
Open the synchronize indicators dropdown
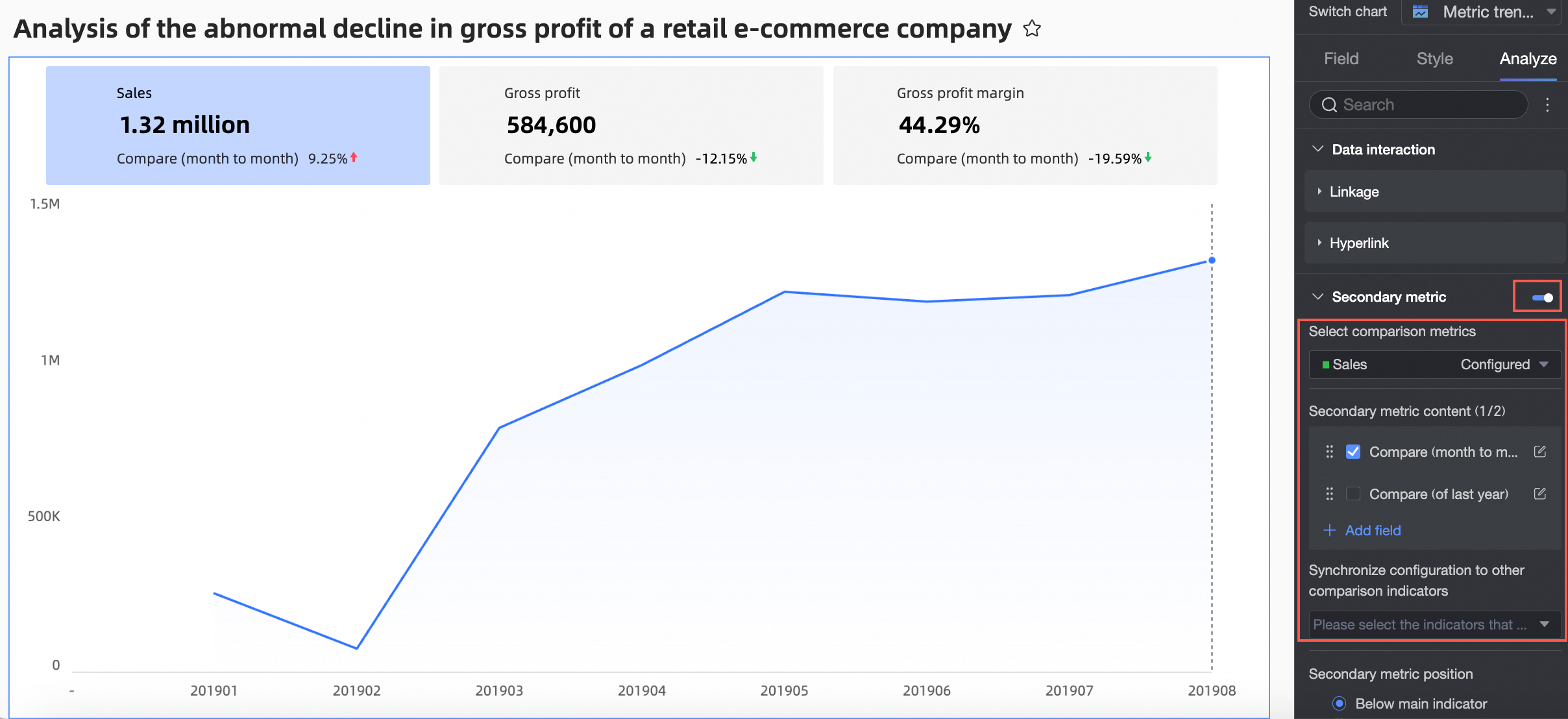click(1433, 624)
